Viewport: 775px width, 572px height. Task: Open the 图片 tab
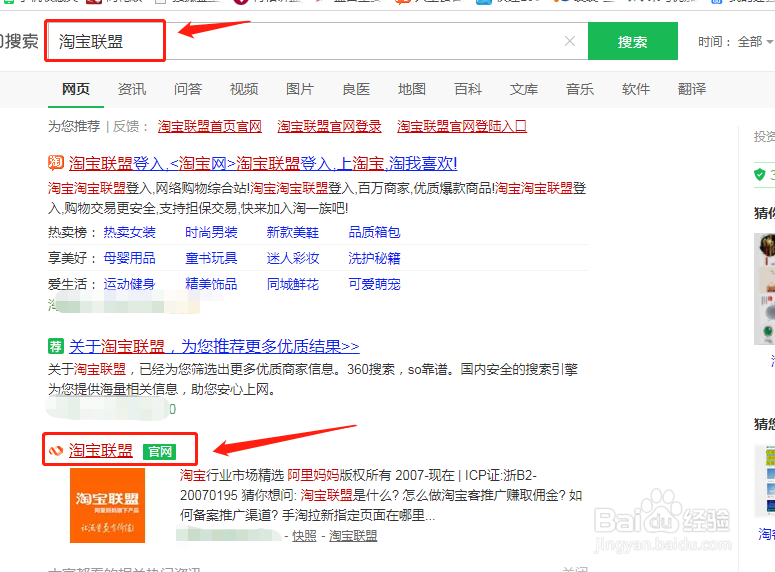(300, 89)
